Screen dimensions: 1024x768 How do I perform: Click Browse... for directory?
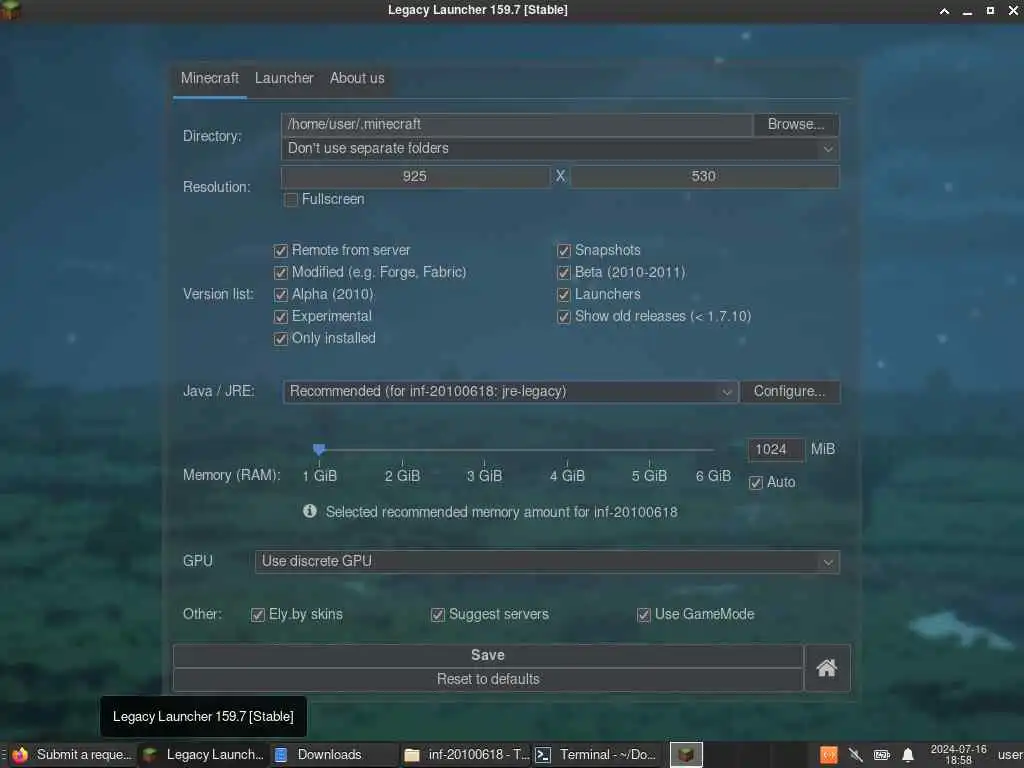pyautogui.click(x=796, y=124)
